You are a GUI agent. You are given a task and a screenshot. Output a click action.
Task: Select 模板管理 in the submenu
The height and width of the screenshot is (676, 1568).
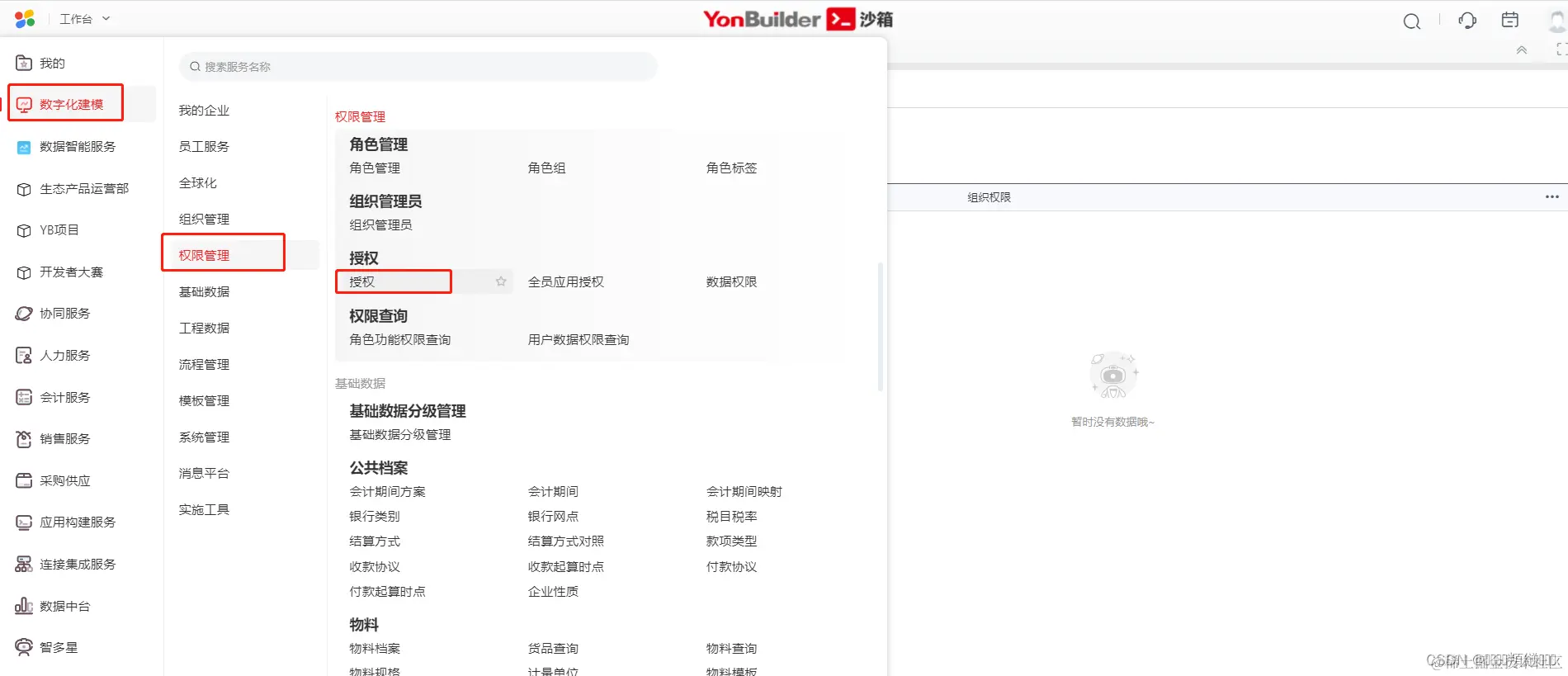(x=204, y=401)
